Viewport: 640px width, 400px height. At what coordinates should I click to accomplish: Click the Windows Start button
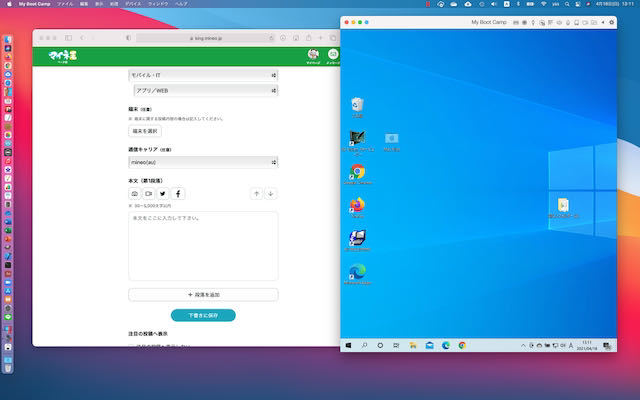click(x=348, y=345)
